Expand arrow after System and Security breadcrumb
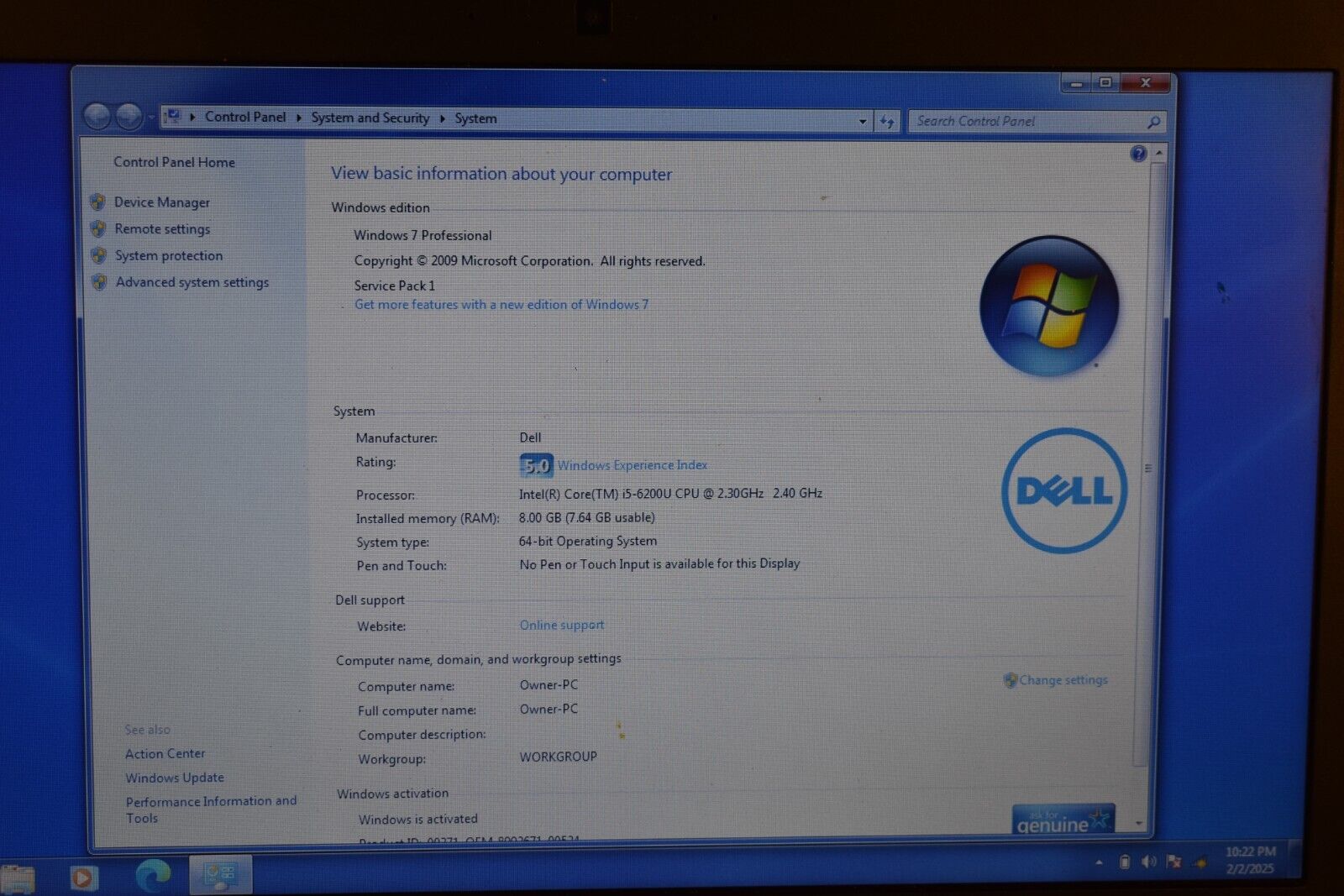The width and height of the screenshot is (1344, 896). pos(442,118)
